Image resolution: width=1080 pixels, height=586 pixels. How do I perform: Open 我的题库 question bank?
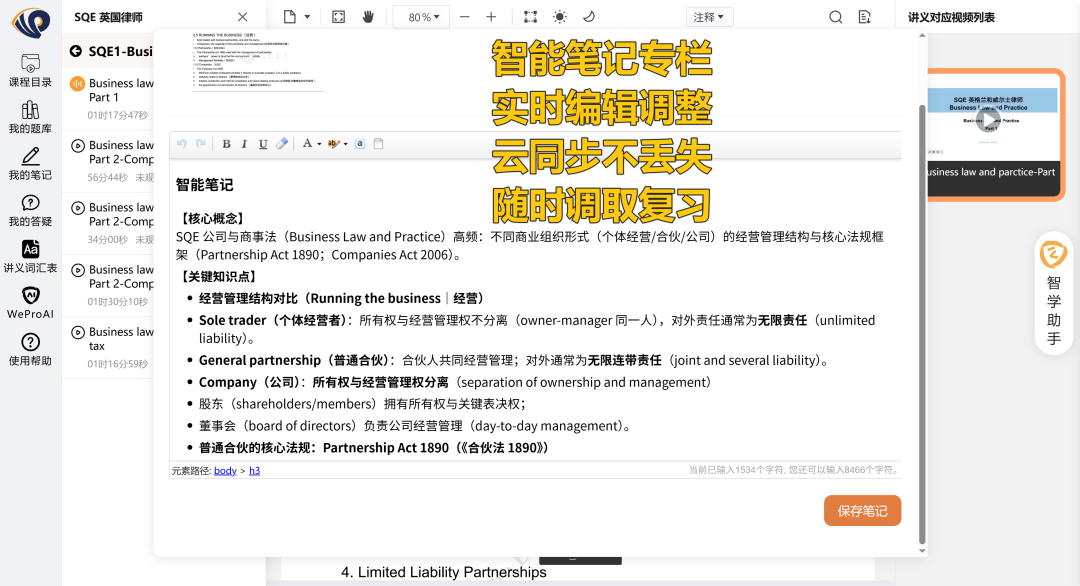(x=30, y=117)
